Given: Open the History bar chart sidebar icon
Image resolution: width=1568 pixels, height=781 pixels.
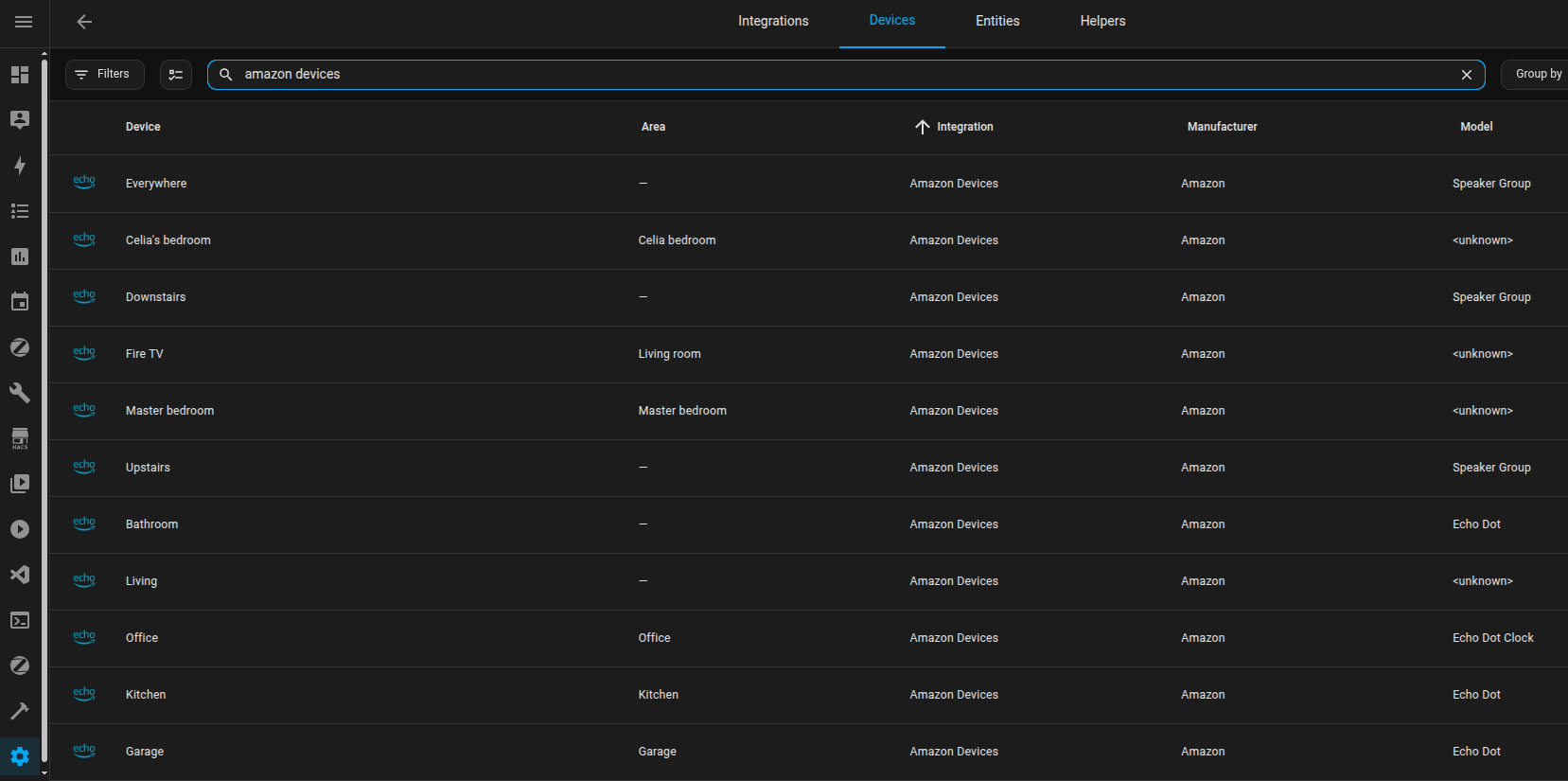Looking at the screenshot, I should (x=20, y=257).
